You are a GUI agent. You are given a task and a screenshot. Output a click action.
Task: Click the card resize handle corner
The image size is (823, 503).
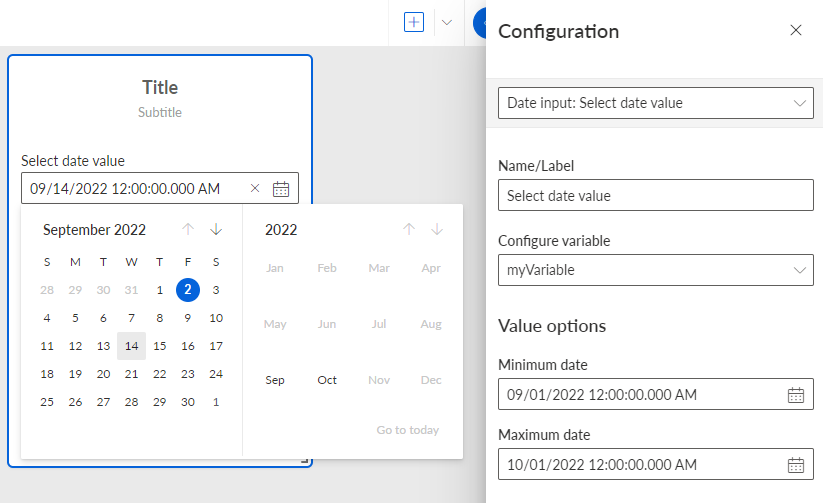pyautogui.click(x=304, y=460)
